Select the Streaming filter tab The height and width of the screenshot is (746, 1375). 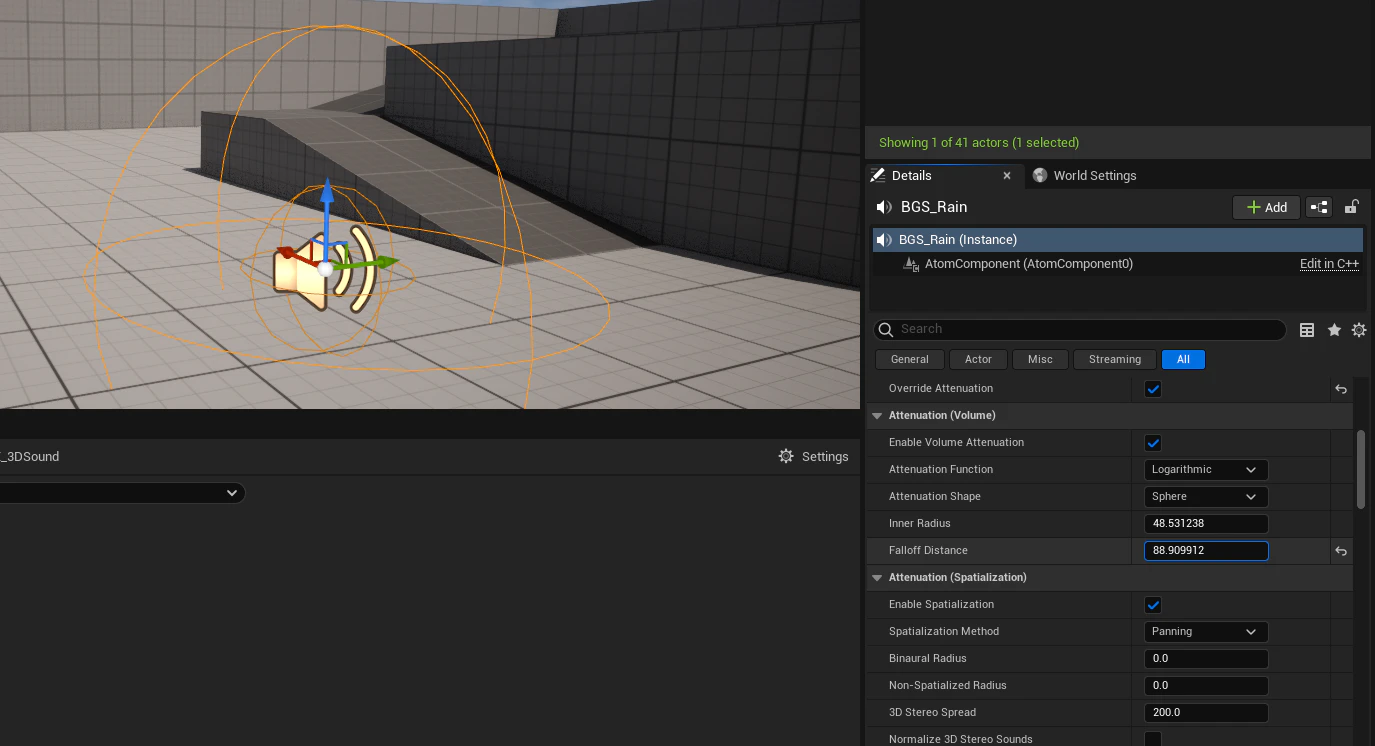1115,359
